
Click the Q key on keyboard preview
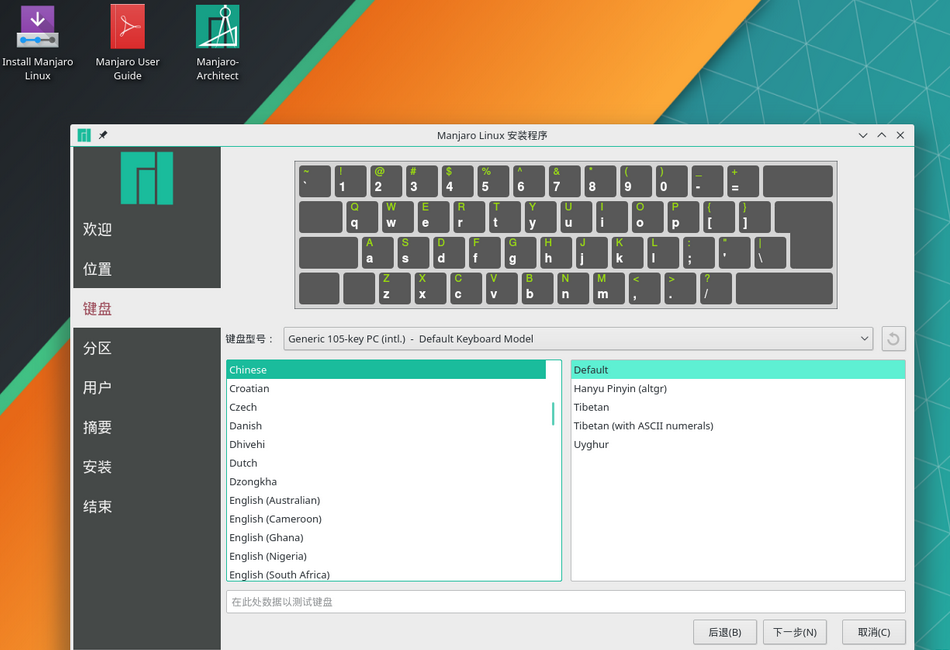pos(362,216)
